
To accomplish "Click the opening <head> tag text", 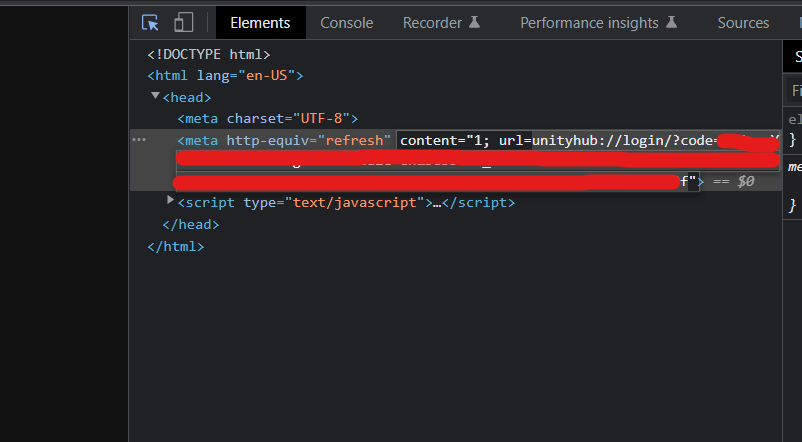I will (187, 97).
